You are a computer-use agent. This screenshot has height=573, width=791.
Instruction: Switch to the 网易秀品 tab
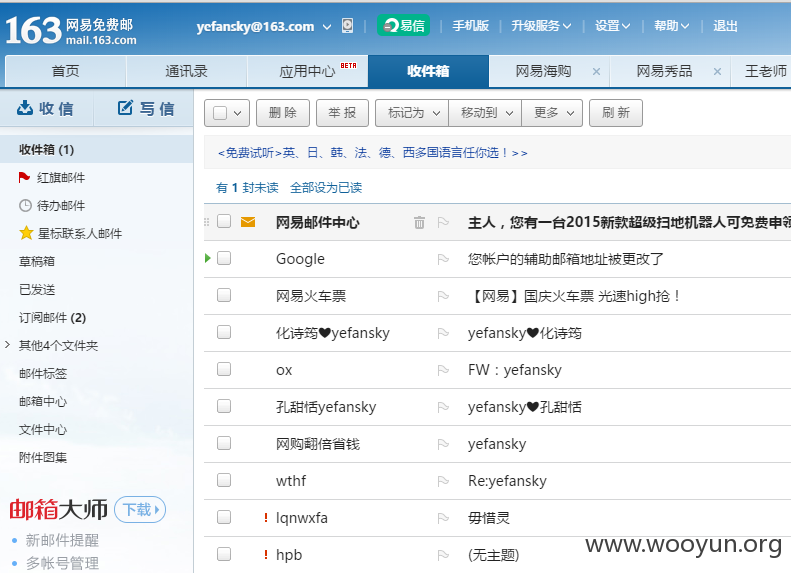tap(664, 71)
